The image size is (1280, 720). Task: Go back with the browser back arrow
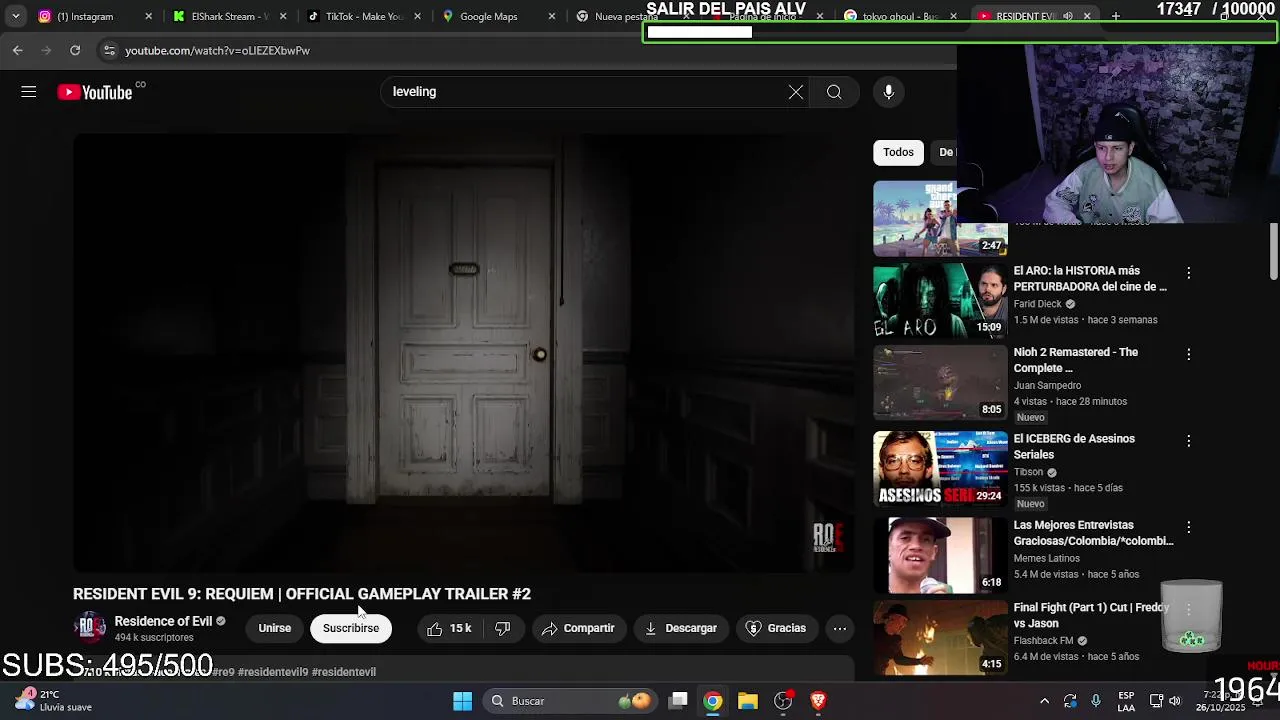[18, 50]
